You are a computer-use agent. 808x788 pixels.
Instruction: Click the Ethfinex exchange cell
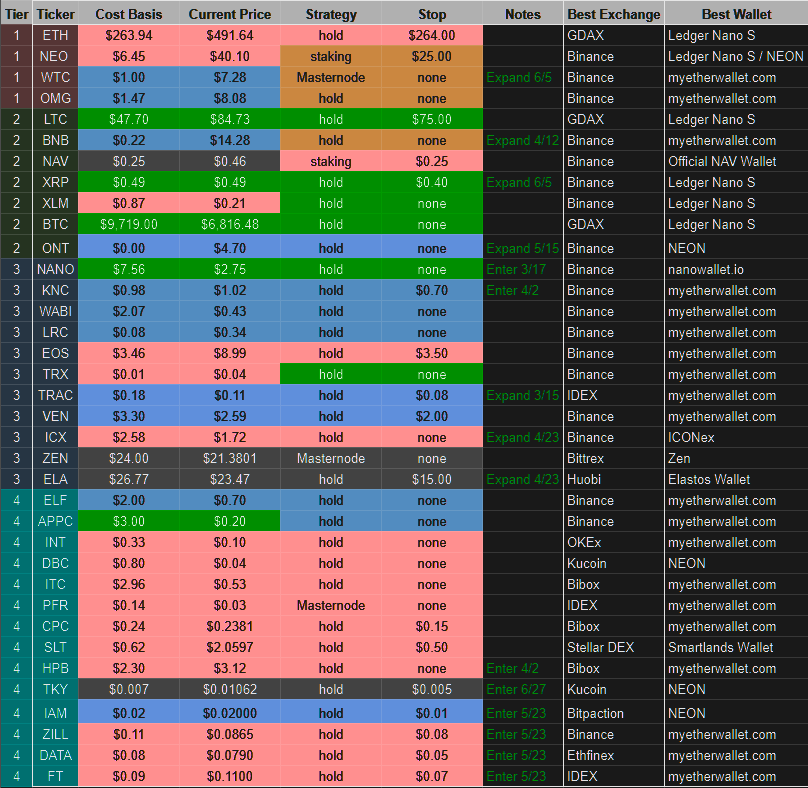(614, 756)
